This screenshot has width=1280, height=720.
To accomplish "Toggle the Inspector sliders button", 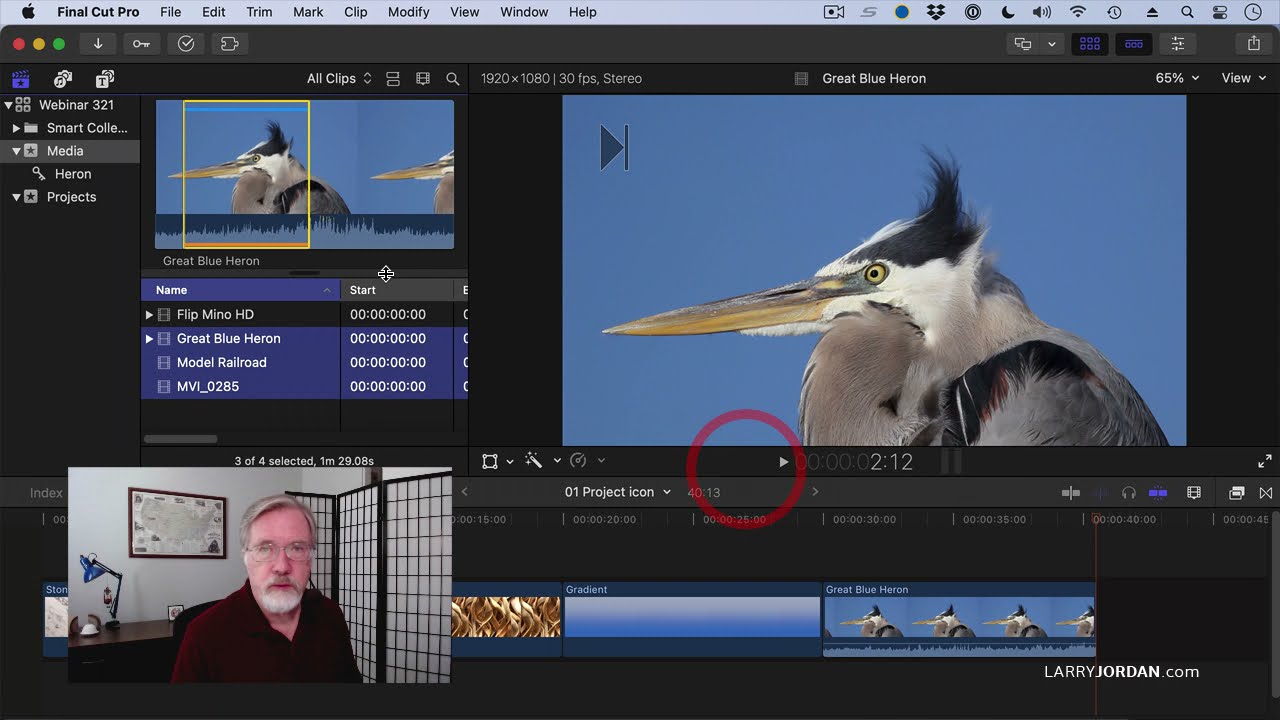I will pos(1178,44).
